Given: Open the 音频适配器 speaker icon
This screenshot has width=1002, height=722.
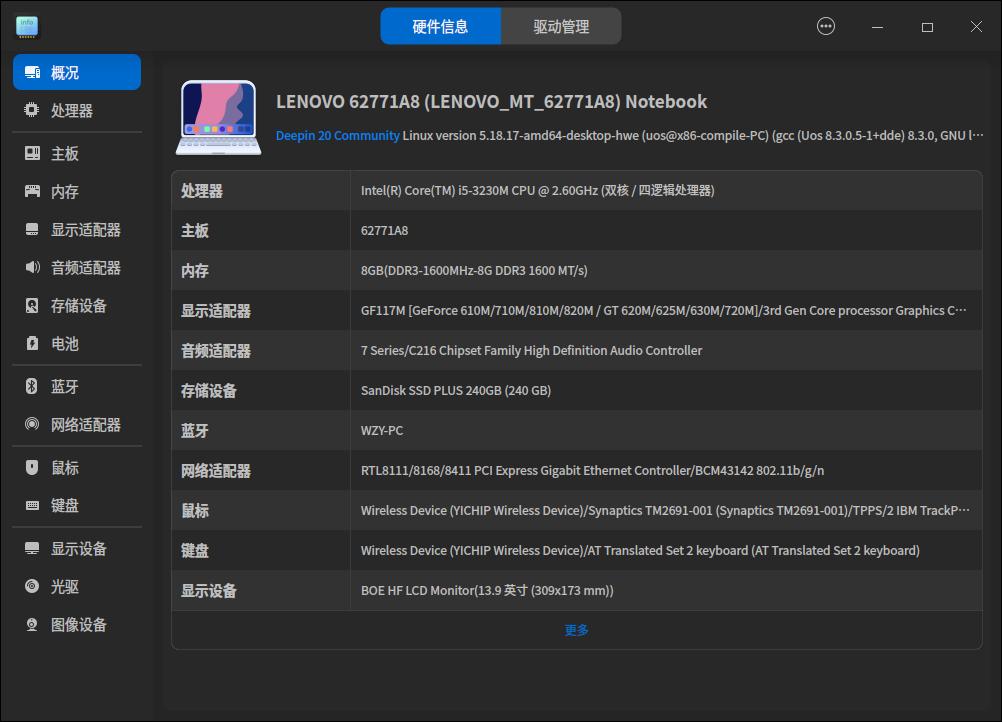Looking at the screenshot, I should pos(32,267).
